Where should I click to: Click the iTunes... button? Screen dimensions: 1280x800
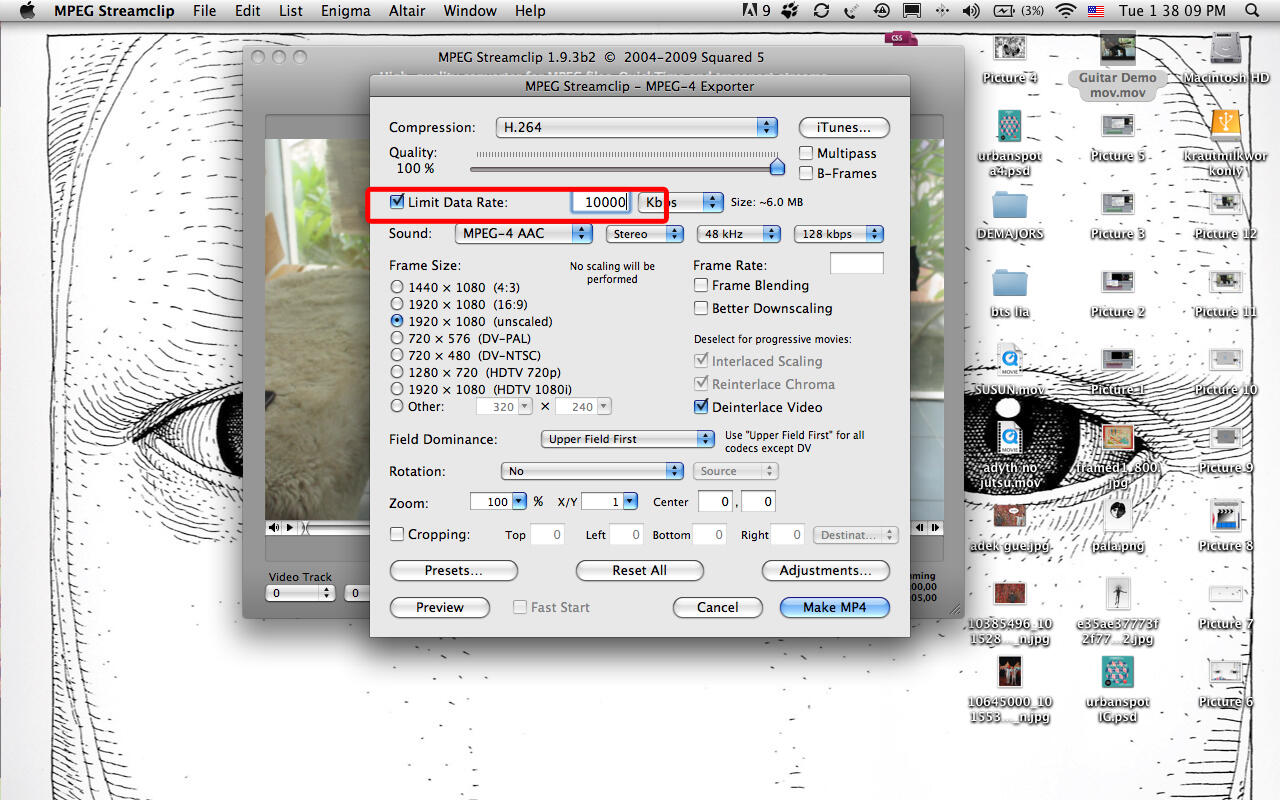click(x=844, y=127)
